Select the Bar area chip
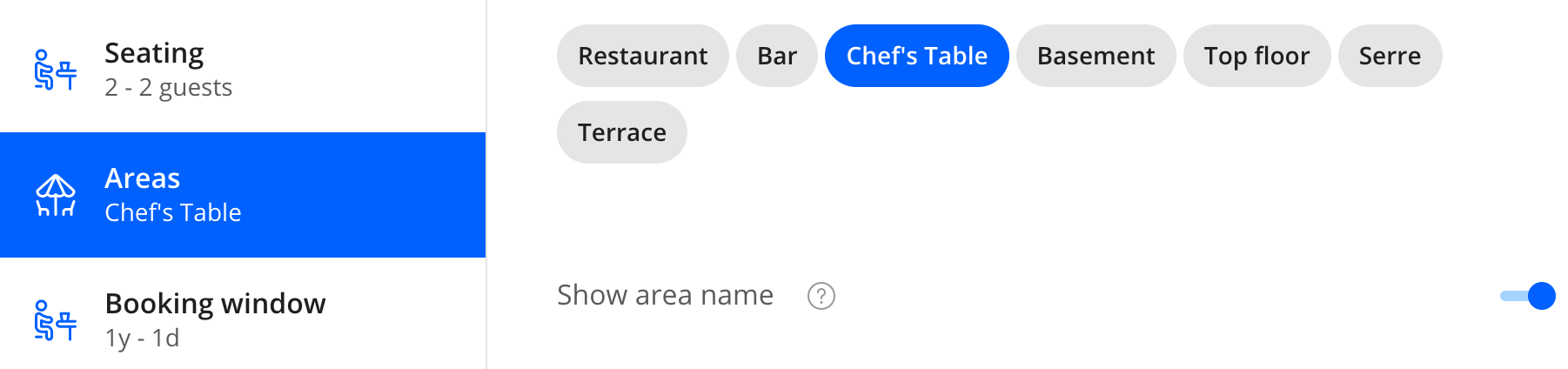The height and width of the screenshot is (369, 1568). click(776, 56)
